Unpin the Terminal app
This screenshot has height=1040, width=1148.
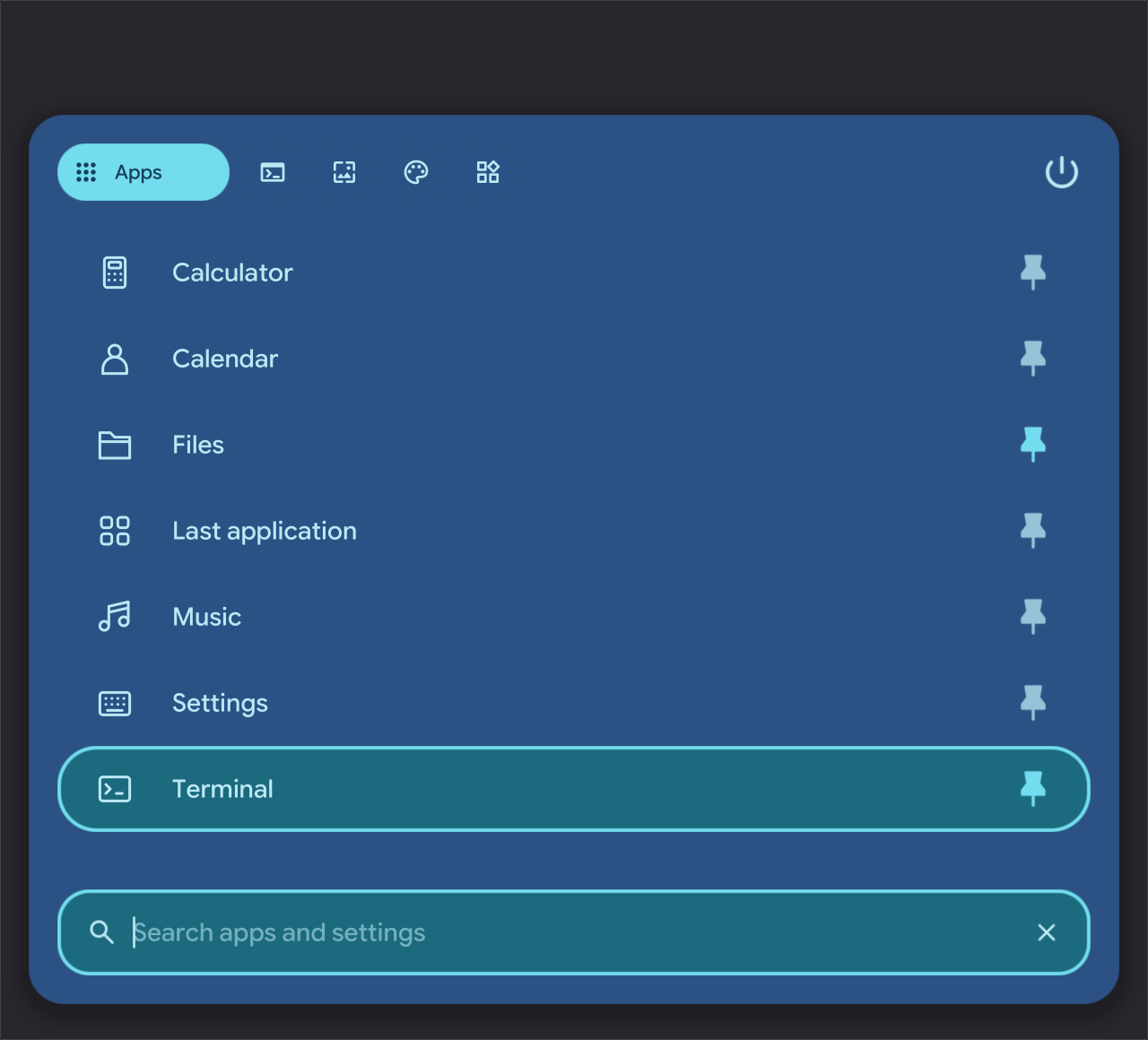coord(1033,789)
